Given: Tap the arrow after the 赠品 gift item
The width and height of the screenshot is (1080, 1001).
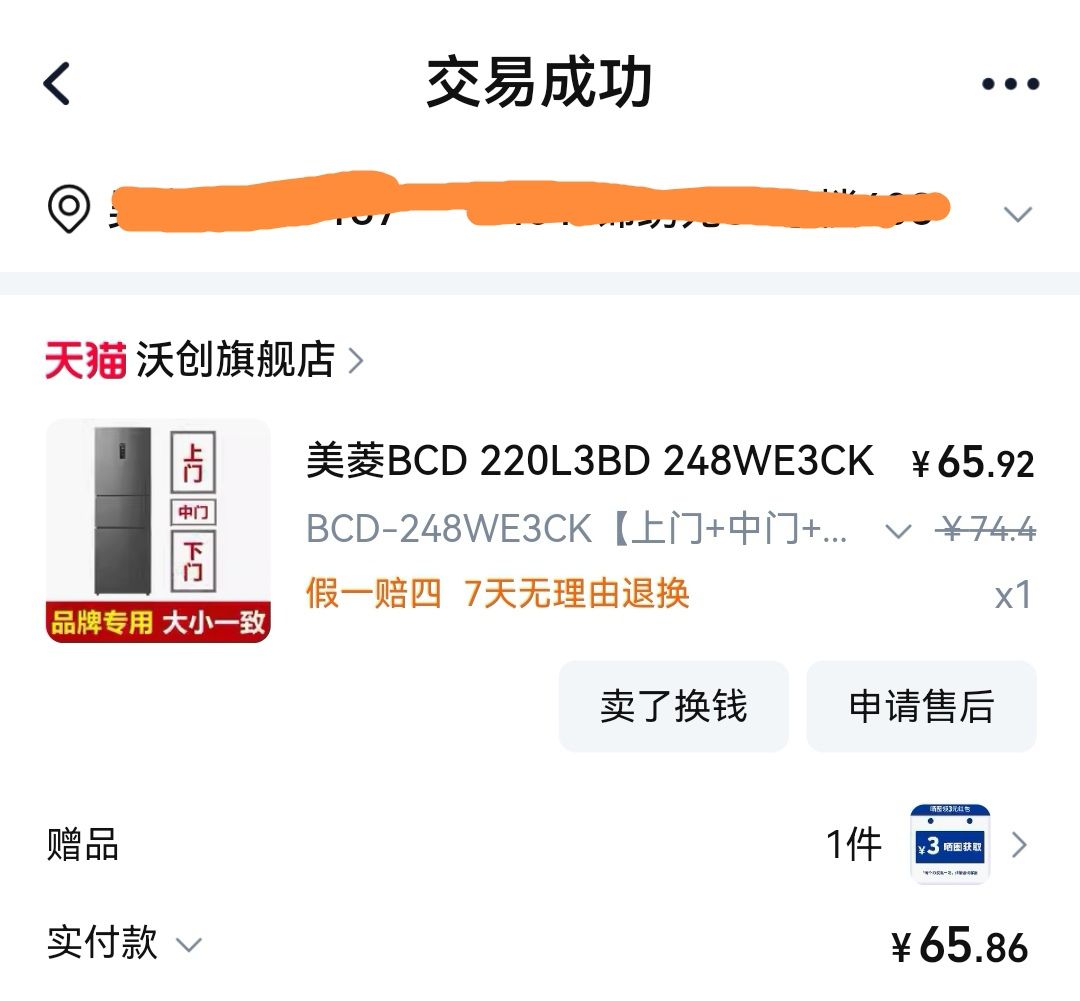Looking at the screenshot, I should coord(1019,845).
